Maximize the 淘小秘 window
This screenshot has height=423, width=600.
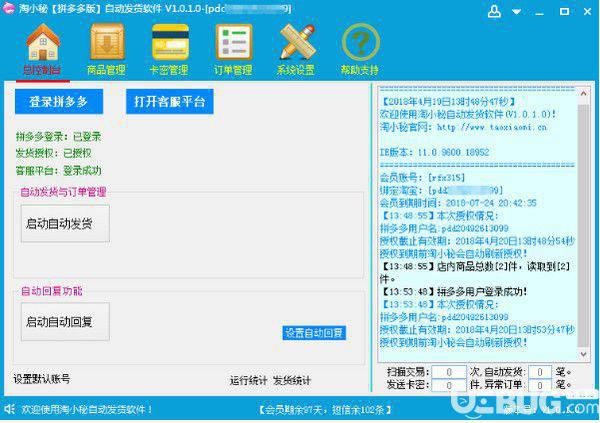tap(564, 12)
